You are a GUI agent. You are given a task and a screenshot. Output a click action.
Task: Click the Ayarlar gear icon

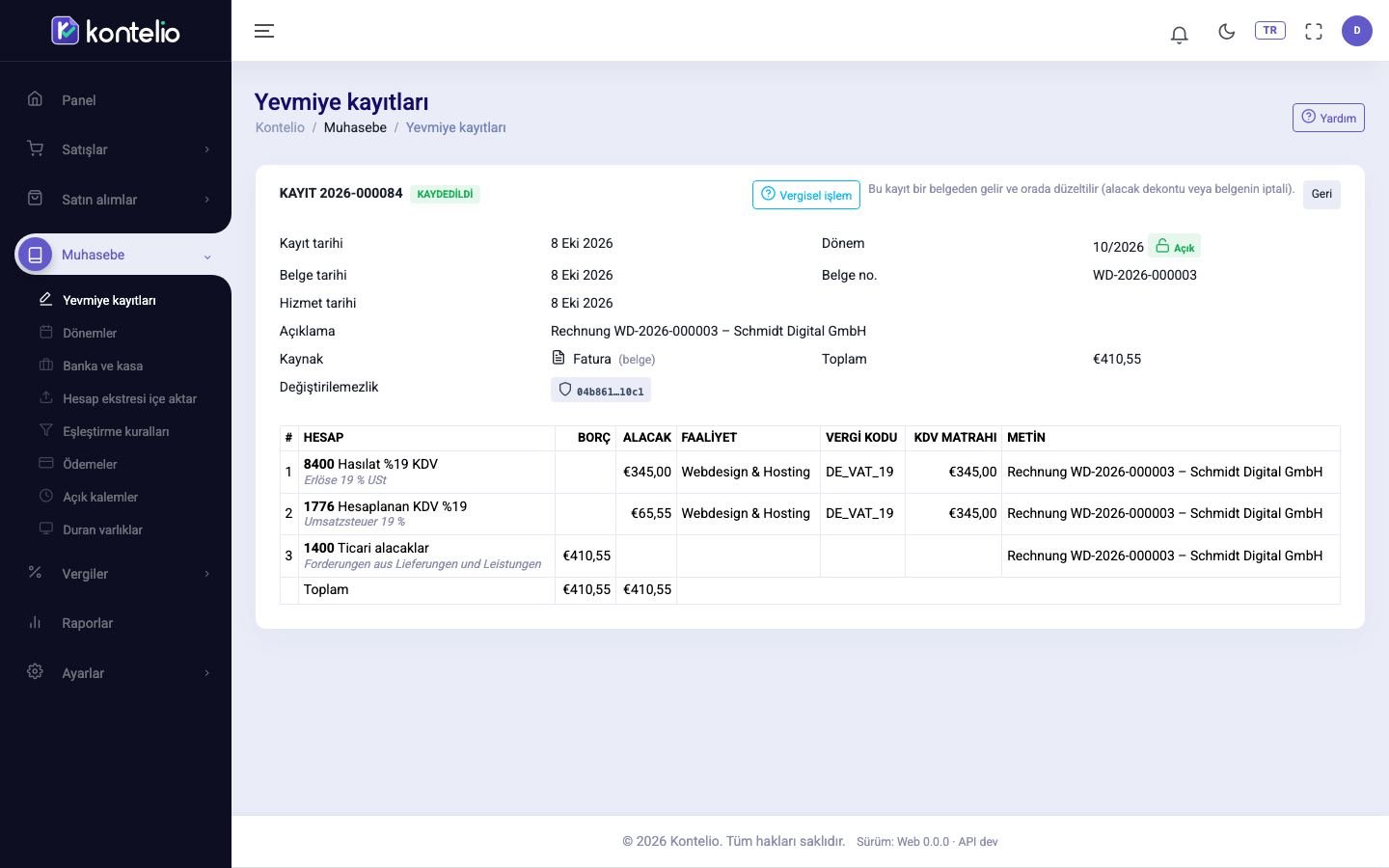pos(36,671)
